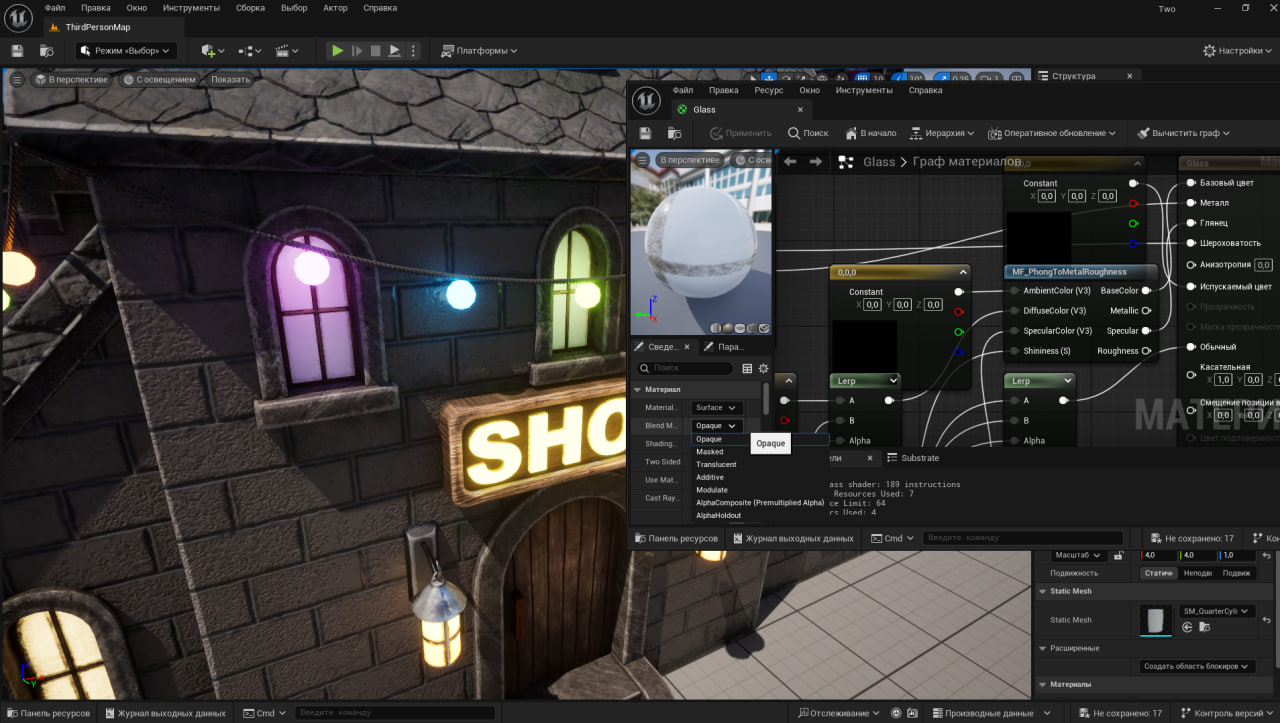Click the scale lock icon next to Масштаб
Screen dimensions: 1280x723
(x=1118, y=555)
